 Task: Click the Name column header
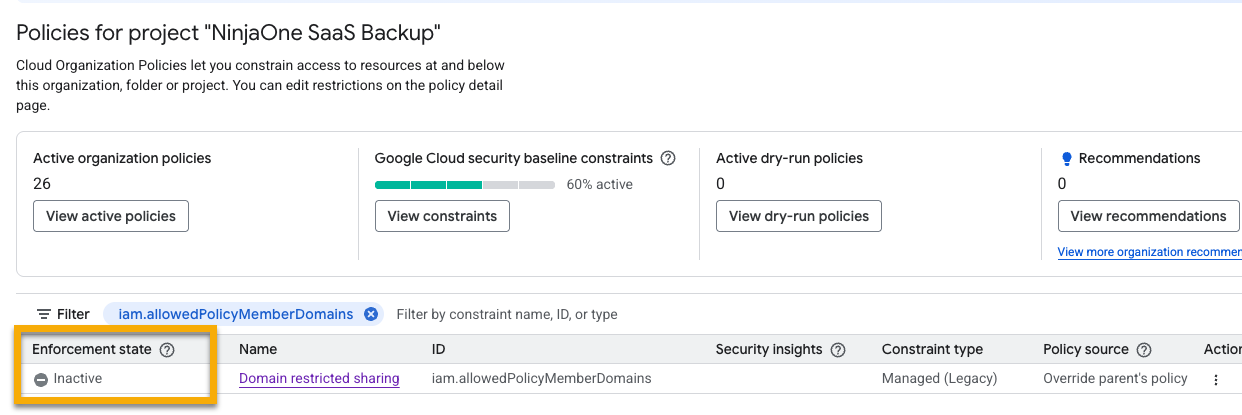[x=258, y=350]
